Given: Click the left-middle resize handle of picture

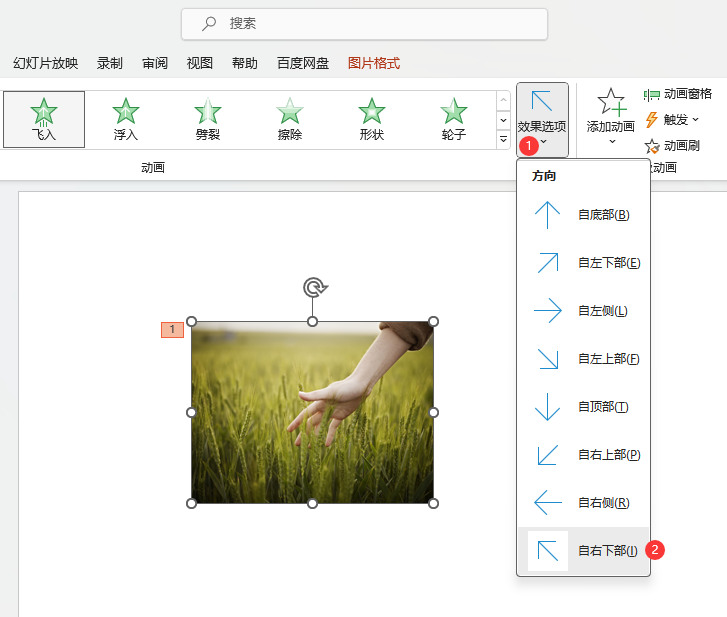Looking at the screenshot, I should pos(191,413).
